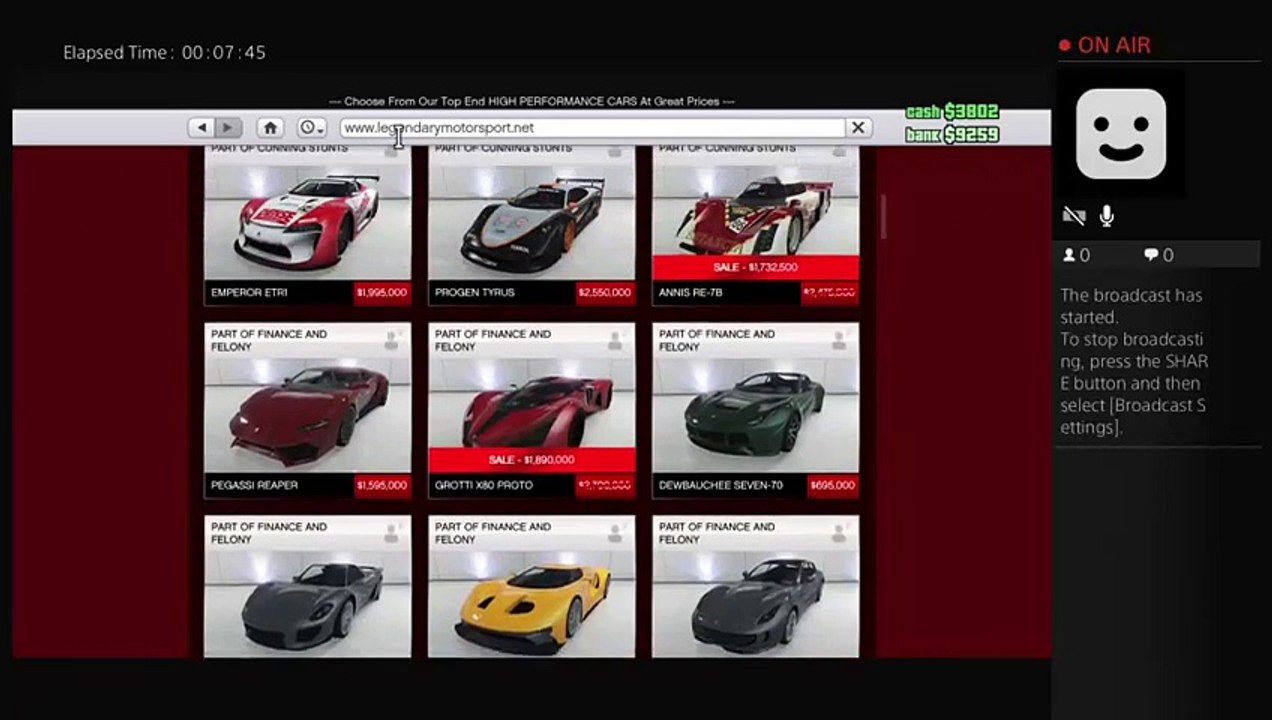Screen dimensions: 1272x720
Task: Go back with the browser back arrow
Action: pyautogui.click(x=202, y=128)
